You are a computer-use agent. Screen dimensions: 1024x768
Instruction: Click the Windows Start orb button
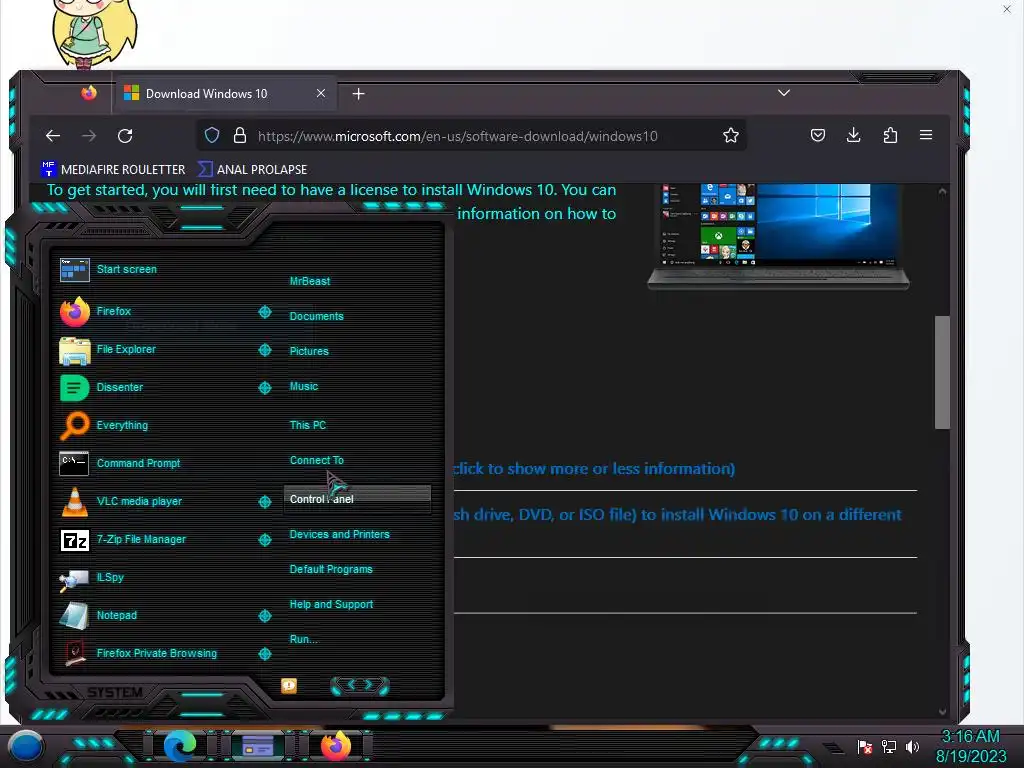click(x=26, y=746)
